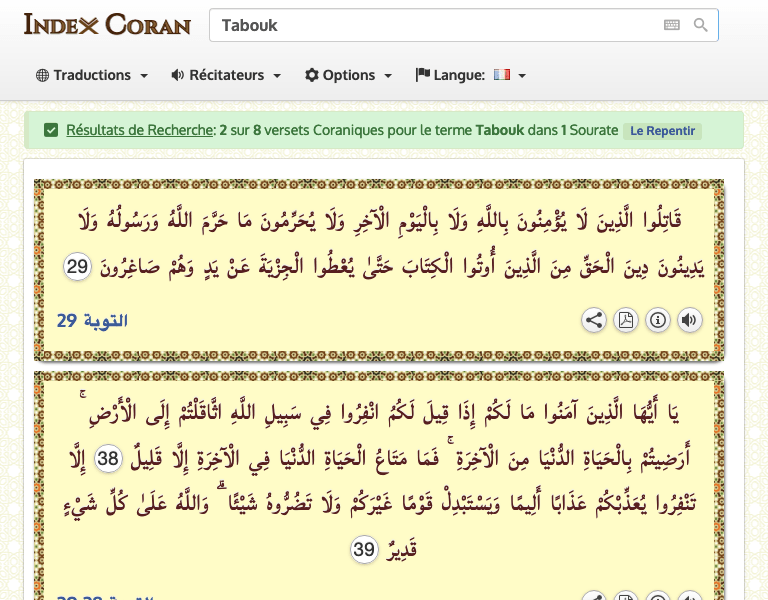This screenshot has height=600, width=768.
Task: Open the Résultats de Recherche link
Action: [140, 130]
